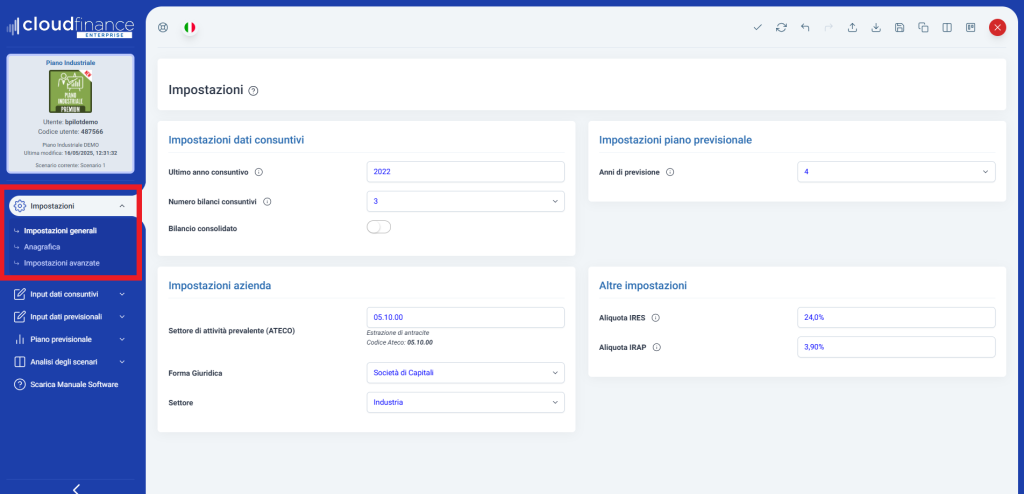Open Analisi degli scenari menu label

(64, 362)
